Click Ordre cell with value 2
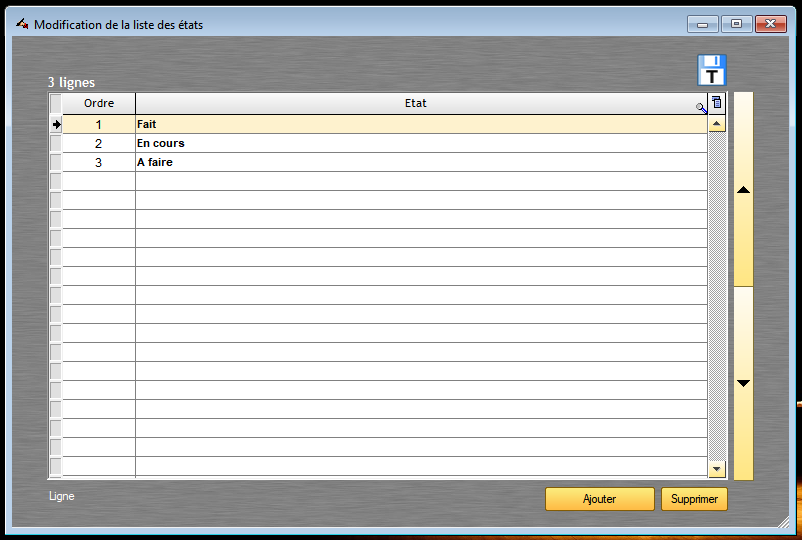 99,143
